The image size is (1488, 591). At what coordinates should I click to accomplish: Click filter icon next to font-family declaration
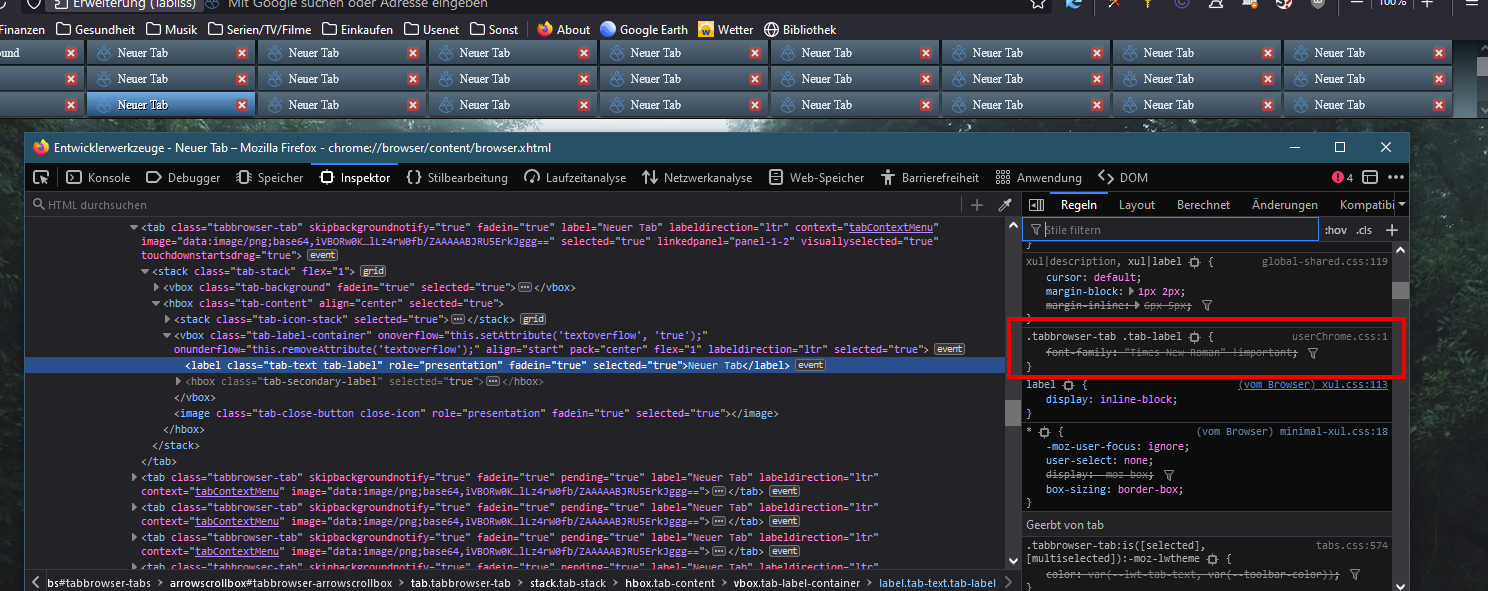pyautogui.click(x=1313, y=353)
